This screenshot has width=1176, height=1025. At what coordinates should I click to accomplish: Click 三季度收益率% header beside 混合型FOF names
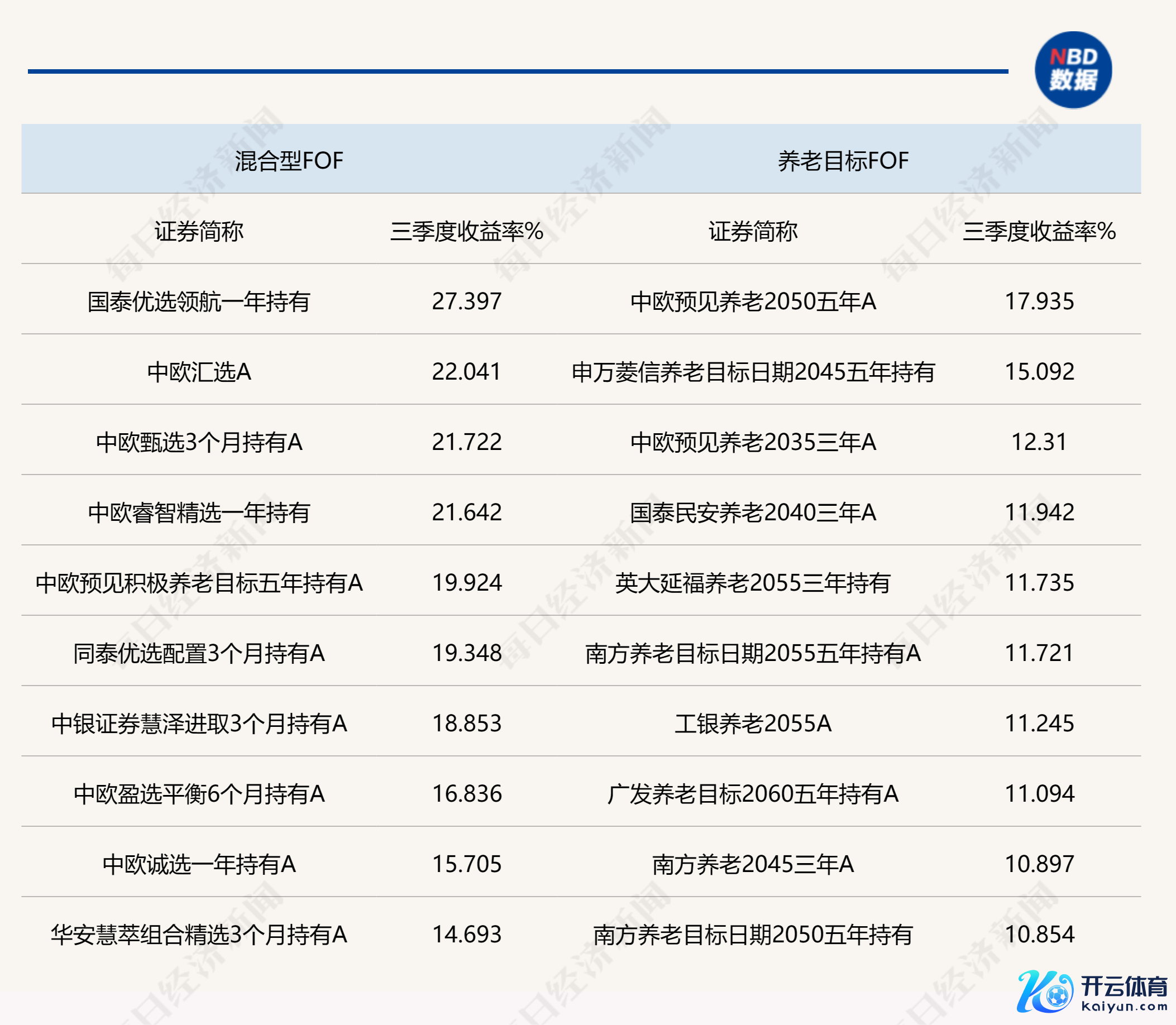(x=467, y=232)
